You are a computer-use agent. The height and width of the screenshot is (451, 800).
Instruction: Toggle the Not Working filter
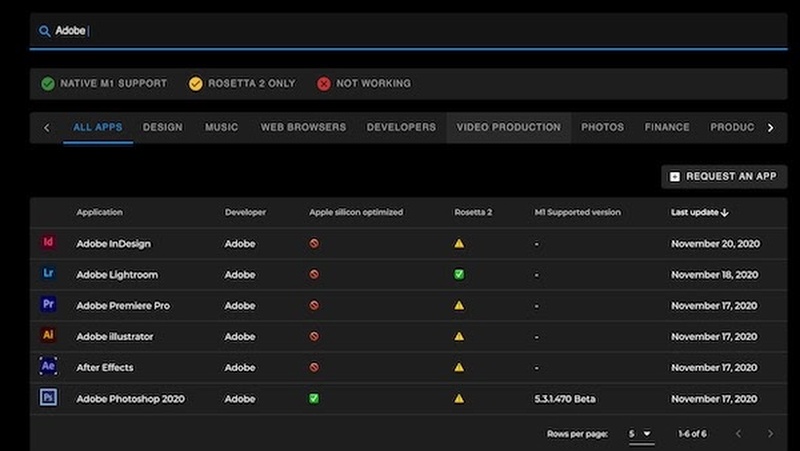coord(363,84)
